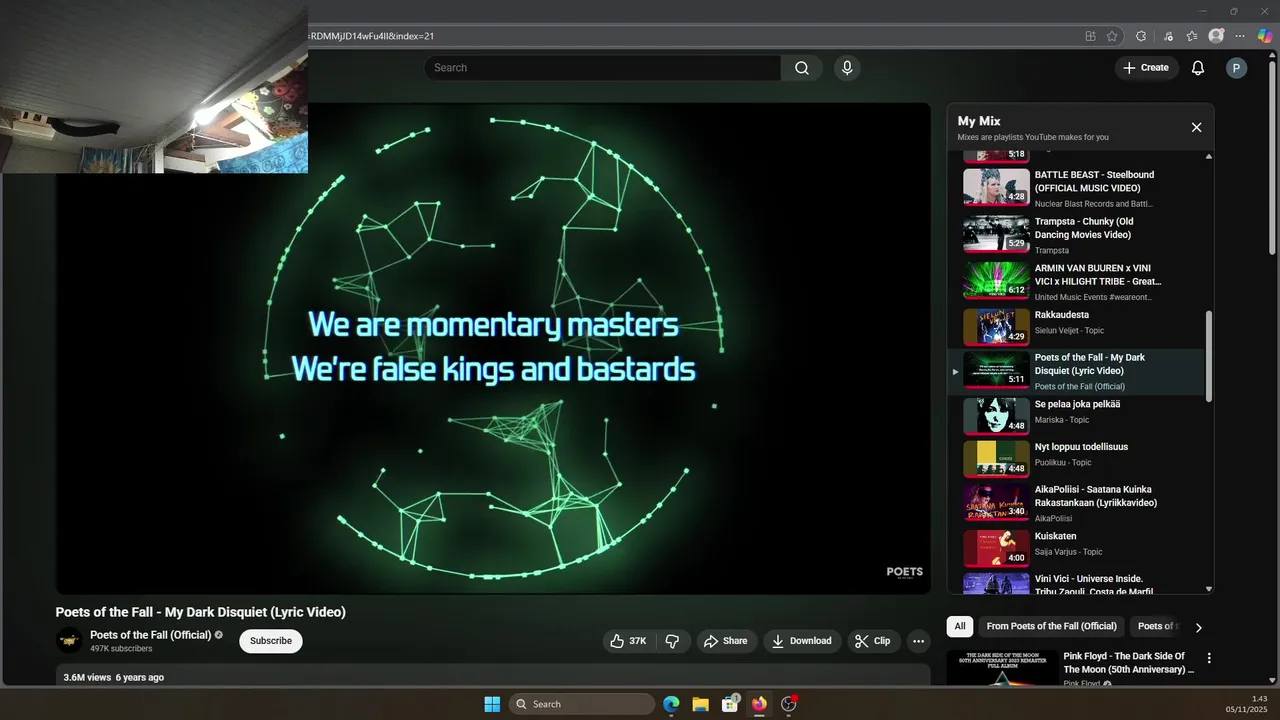Start voice search with the microphone icon

(x=847, y=68)
